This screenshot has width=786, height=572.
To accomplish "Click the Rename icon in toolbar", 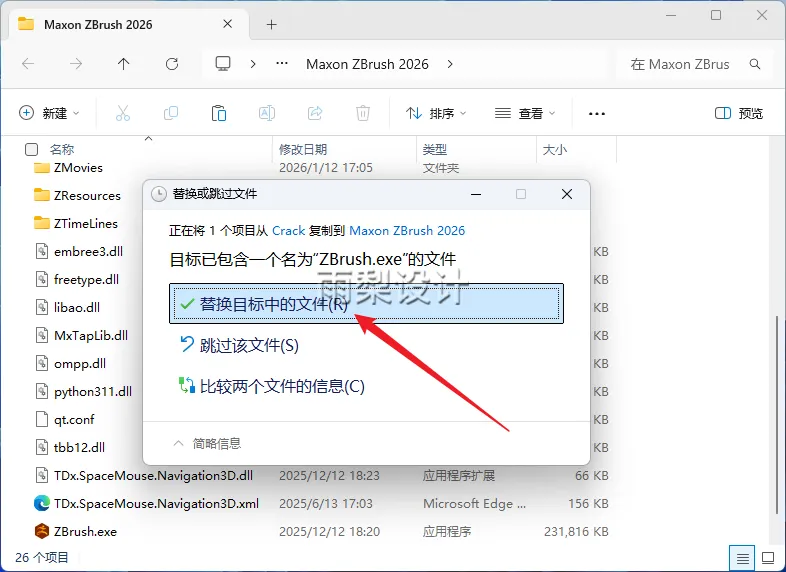I will pyautogui.click(x=267, y=113).
